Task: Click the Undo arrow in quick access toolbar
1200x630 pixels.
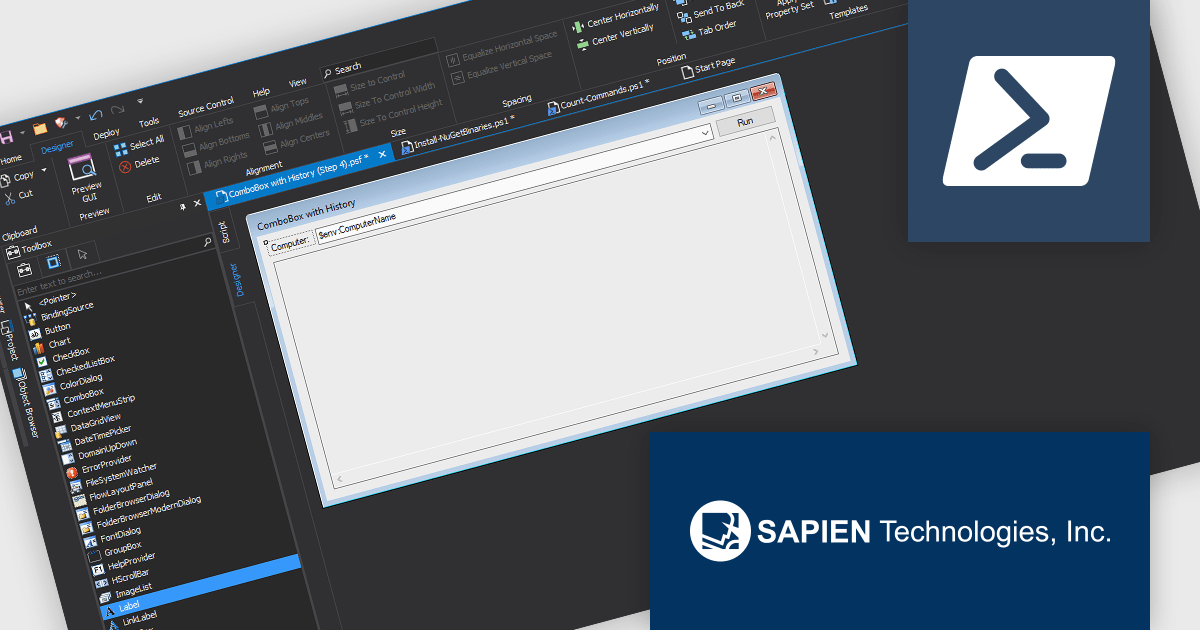Action: tap(95, 114)
